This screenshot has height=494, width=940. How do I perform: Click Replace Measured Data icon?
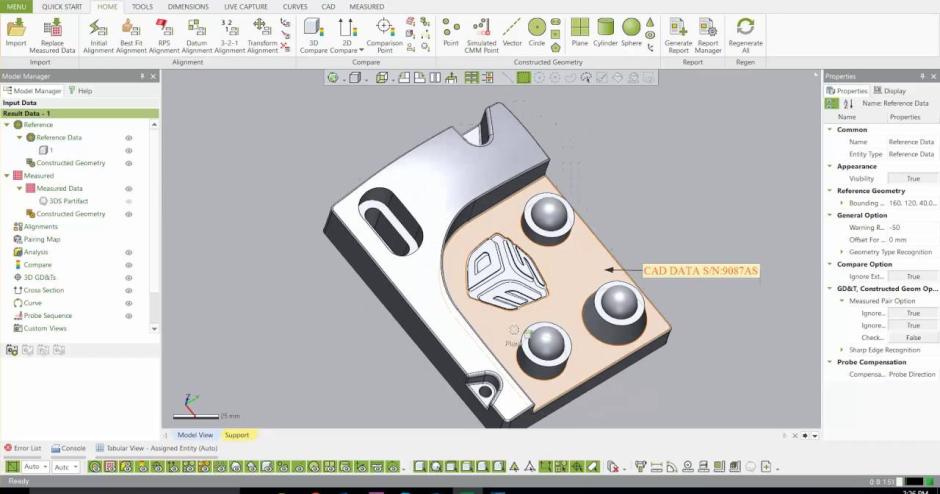coord(52,35)
